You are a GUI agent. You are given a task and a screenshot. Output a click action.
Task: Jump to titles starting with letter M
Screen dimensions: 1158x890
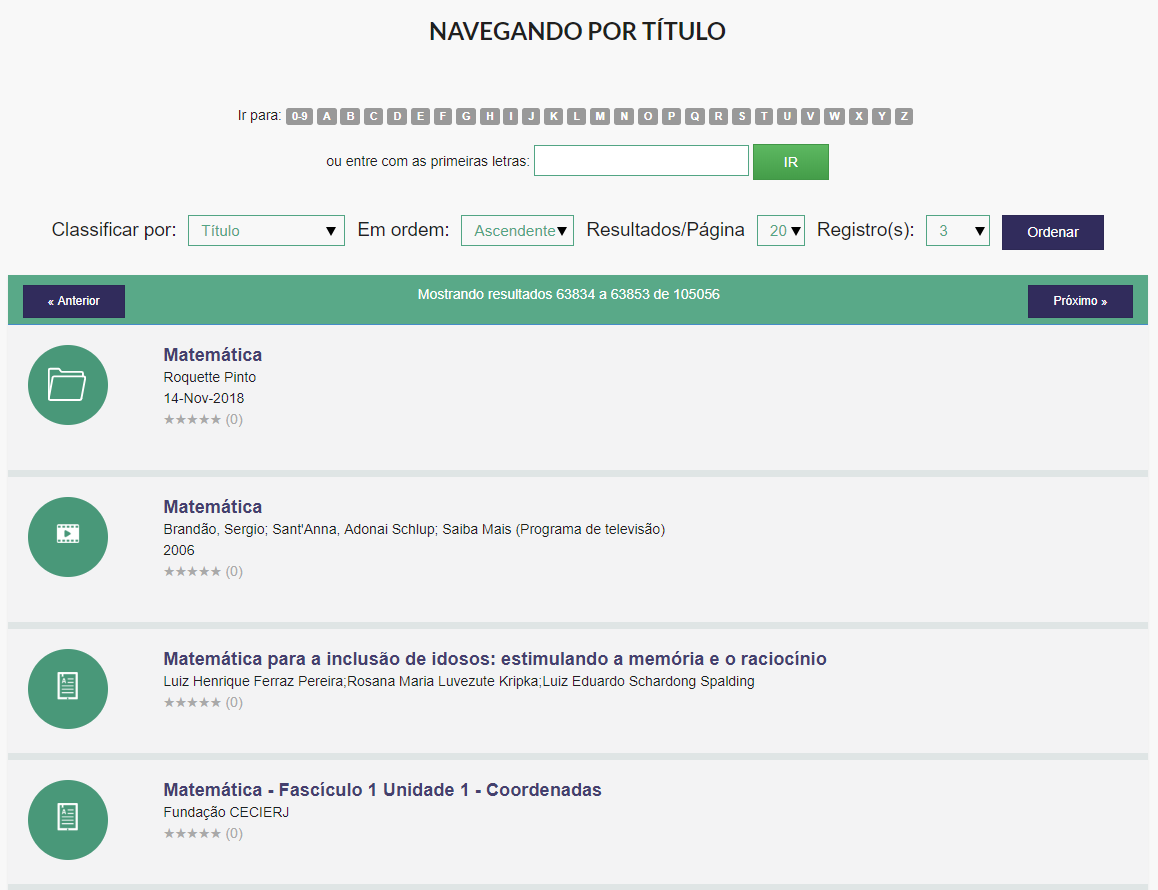[x=600, y=117]
